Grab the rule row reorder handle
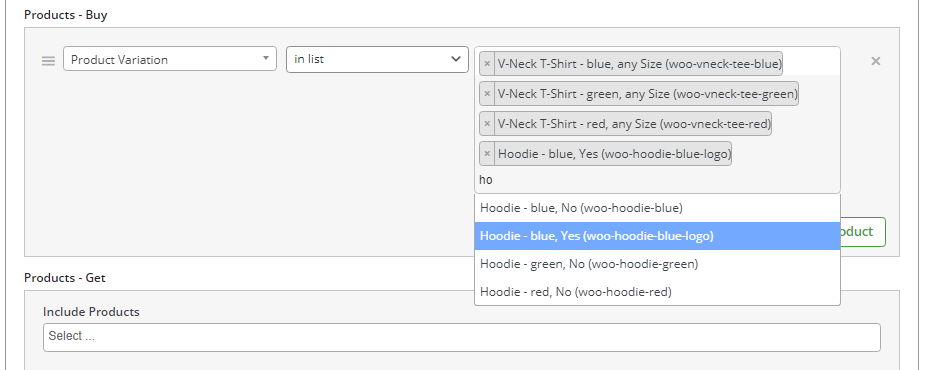 (x=48, y=61)
